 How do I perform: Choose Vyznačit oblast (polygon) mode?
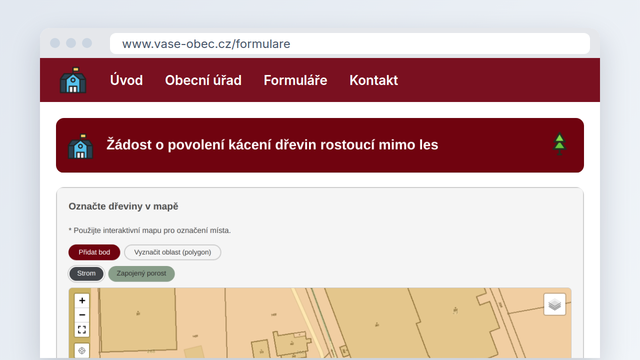173,252
